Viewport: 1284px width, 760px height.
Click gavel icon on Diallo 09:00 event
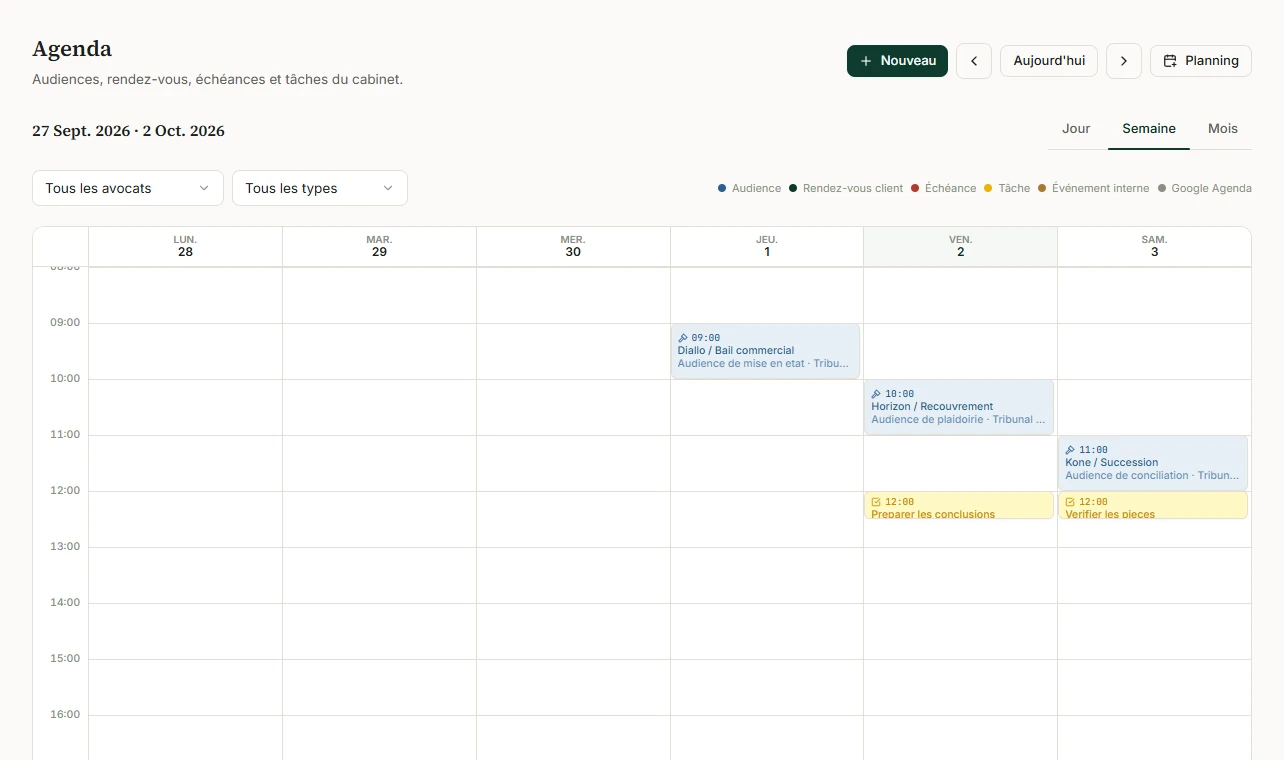tap(683, 338)
